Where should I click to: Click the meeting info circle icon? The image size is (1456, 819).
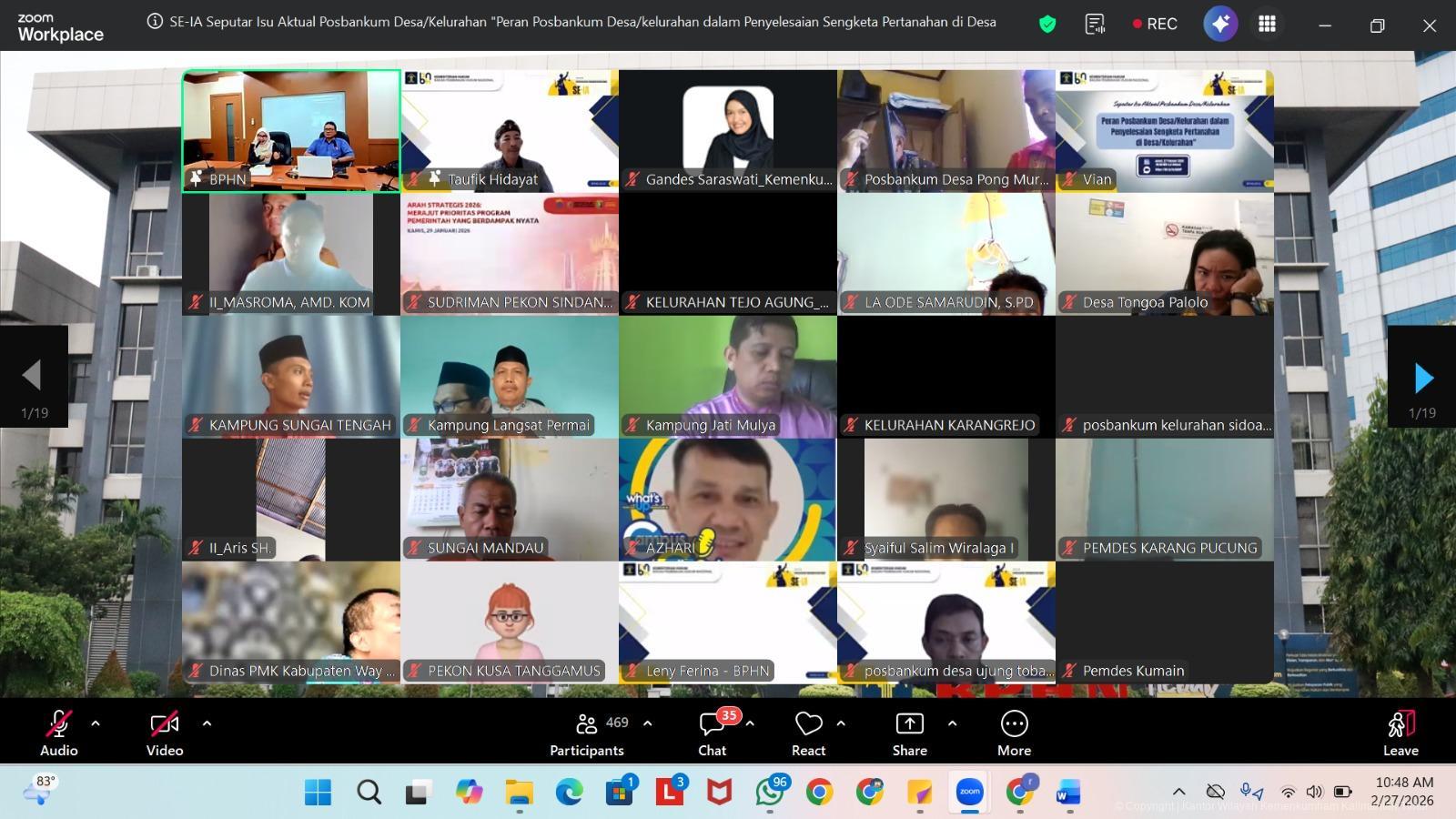pyautogui.click(x=155, y=22)
